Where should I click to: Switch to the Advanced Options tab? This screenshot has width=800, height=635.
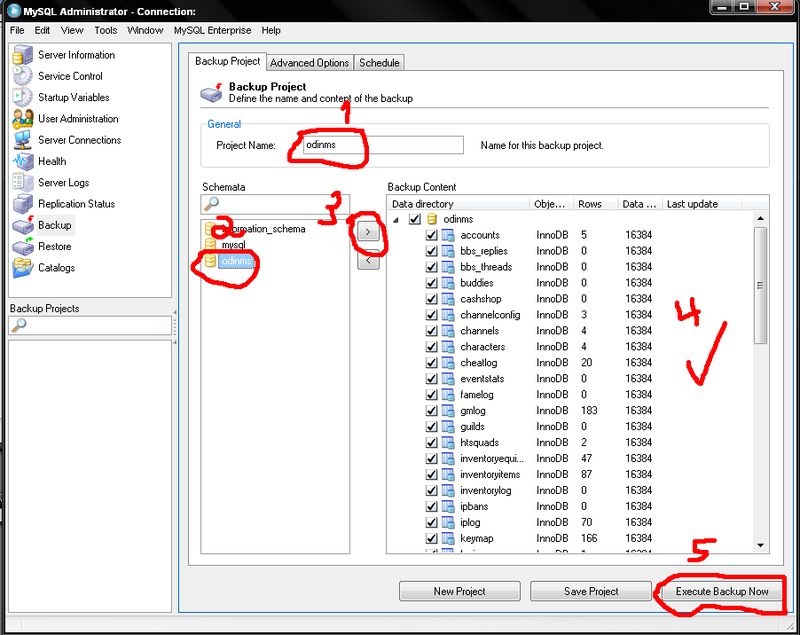[310, 63]
